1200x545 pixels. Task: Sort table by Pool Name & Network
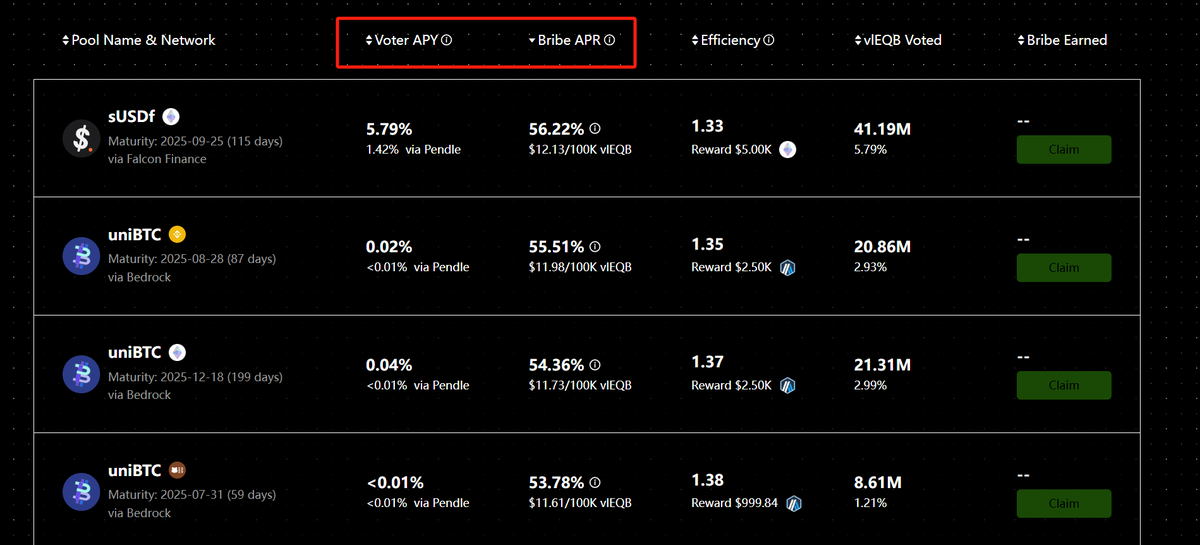138,41
